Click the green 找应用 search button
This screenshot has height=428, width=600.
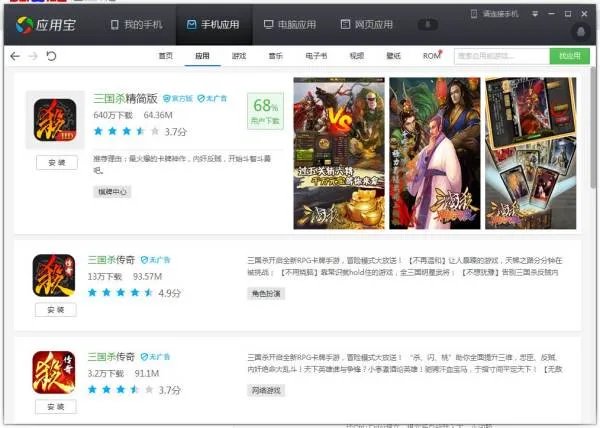[x=569, y=56]
